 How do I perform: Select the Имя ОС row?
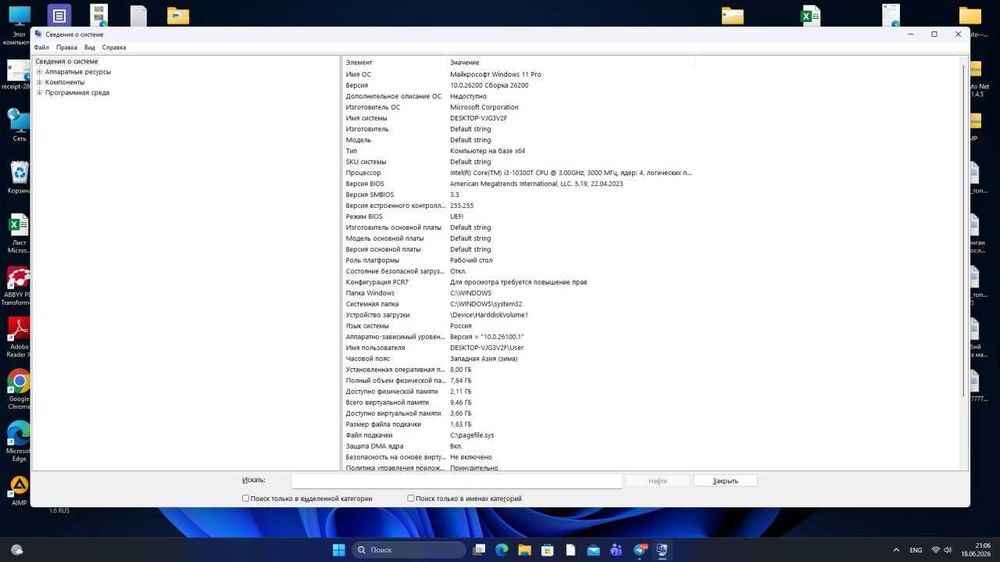coord(518,74)
